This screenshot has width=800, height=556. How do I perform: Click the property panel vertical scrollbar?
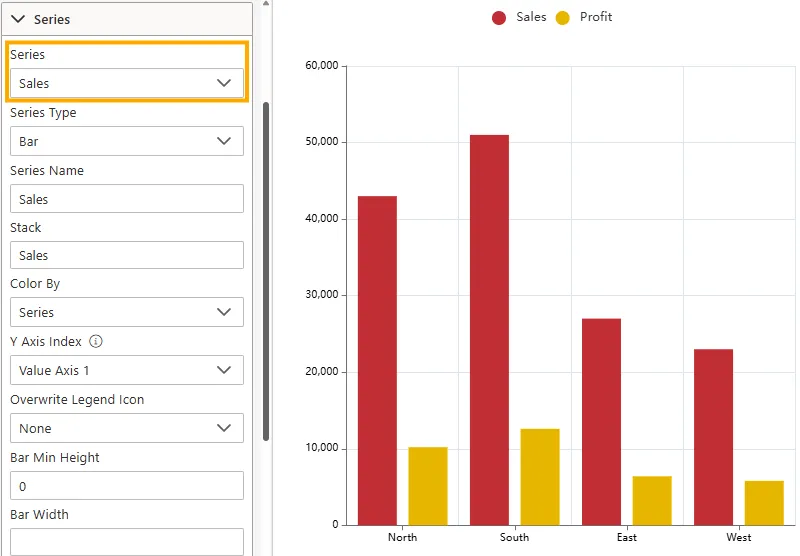266,270
